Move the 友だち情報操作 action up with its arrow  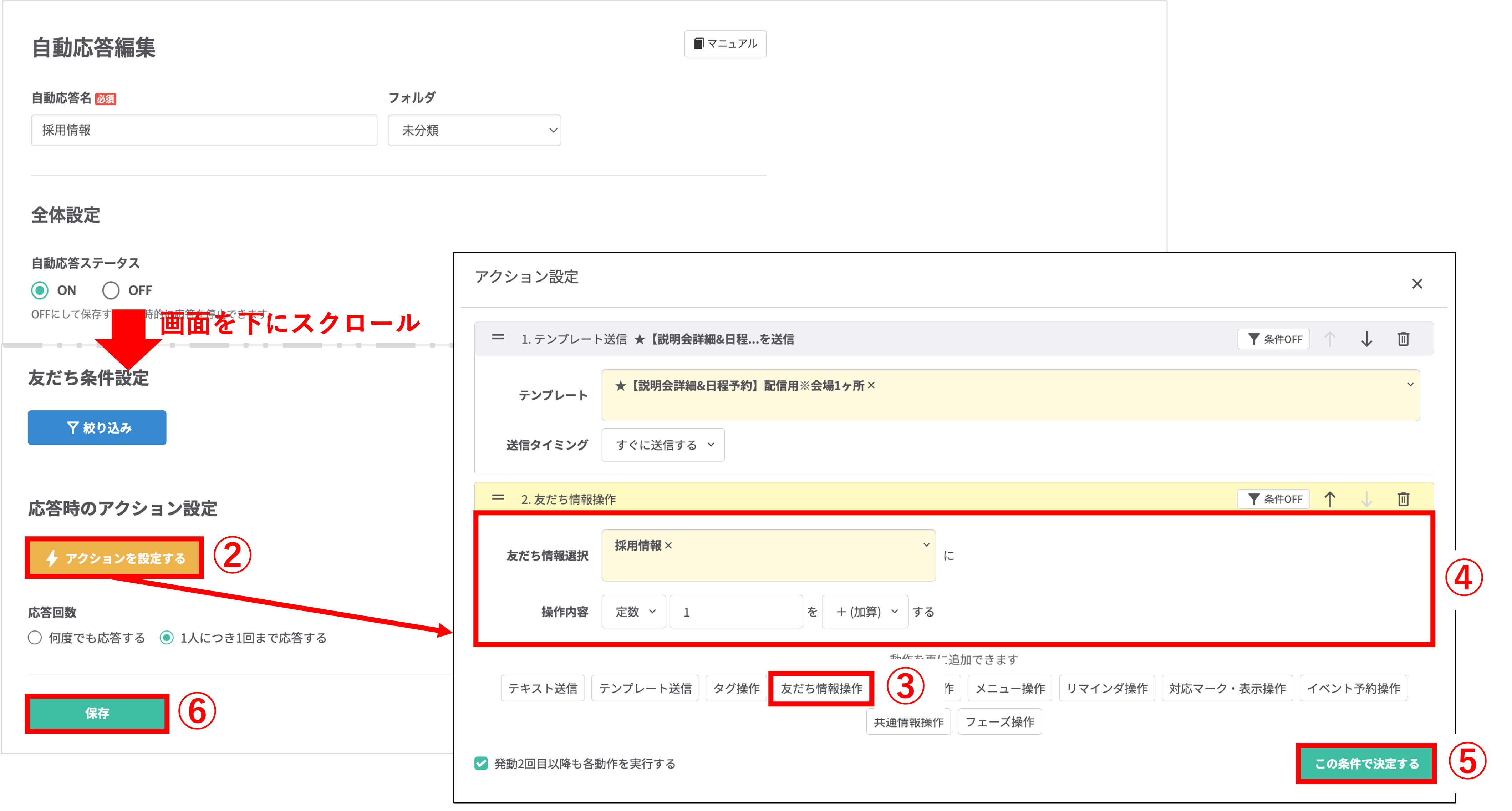click(1330, 499)
